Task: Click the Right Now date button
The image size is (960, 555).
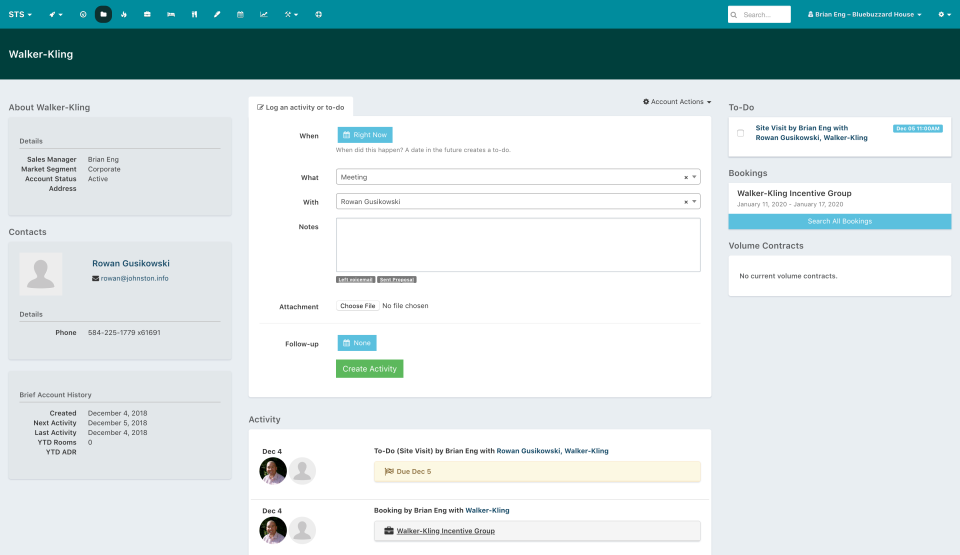Action: pyautogui.click(x=365, y=135)
